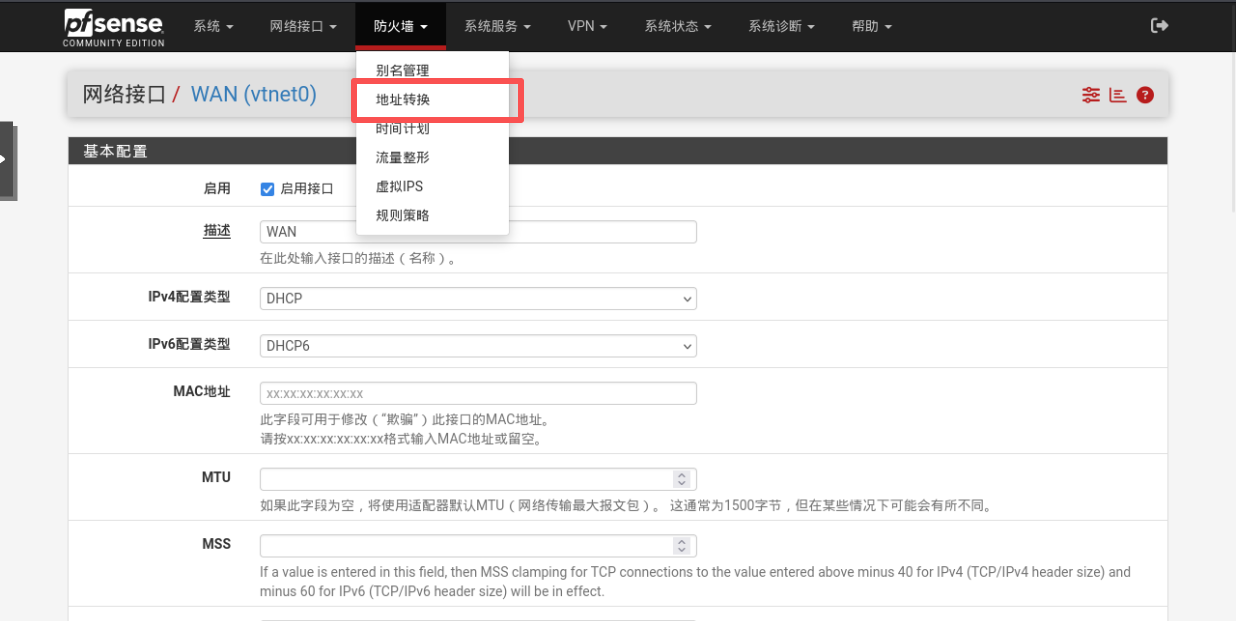Select 流量整形 menu entry

402,158
